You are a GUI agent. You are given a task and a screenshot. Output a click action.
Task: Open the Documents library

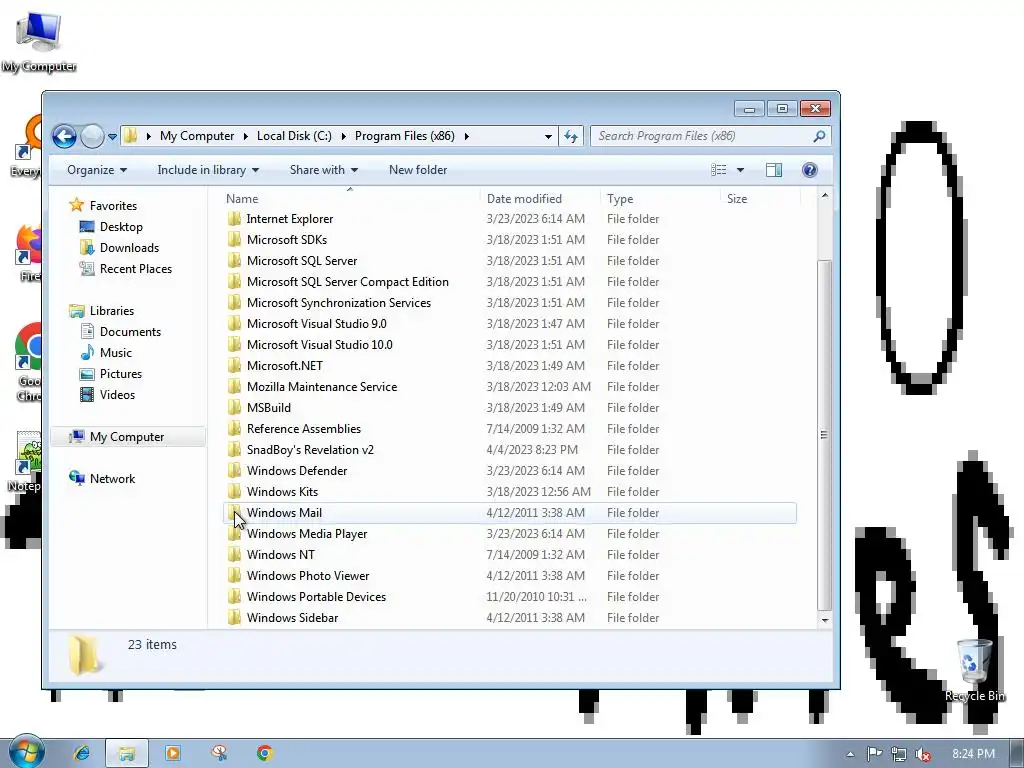coord(120,332)
